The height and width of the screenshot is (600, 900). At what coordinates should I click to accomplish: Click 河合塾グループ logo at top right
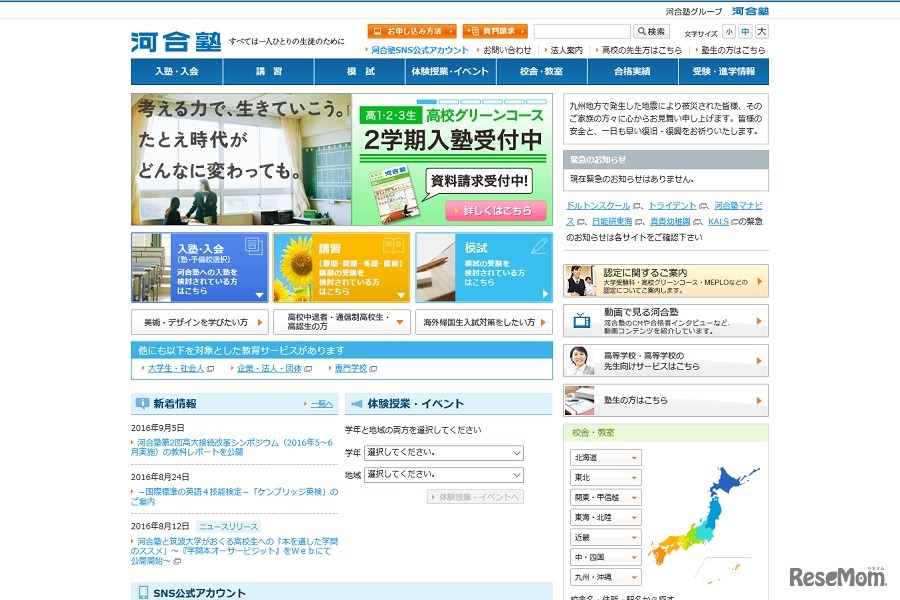pos(750,11)
